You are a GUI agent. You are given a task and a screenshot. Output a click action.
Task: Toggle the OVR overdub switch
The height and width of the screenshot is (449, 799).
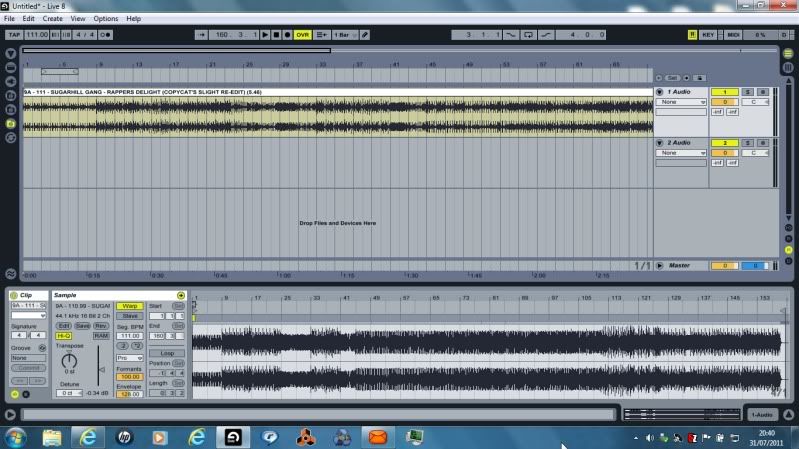point(302,35)
